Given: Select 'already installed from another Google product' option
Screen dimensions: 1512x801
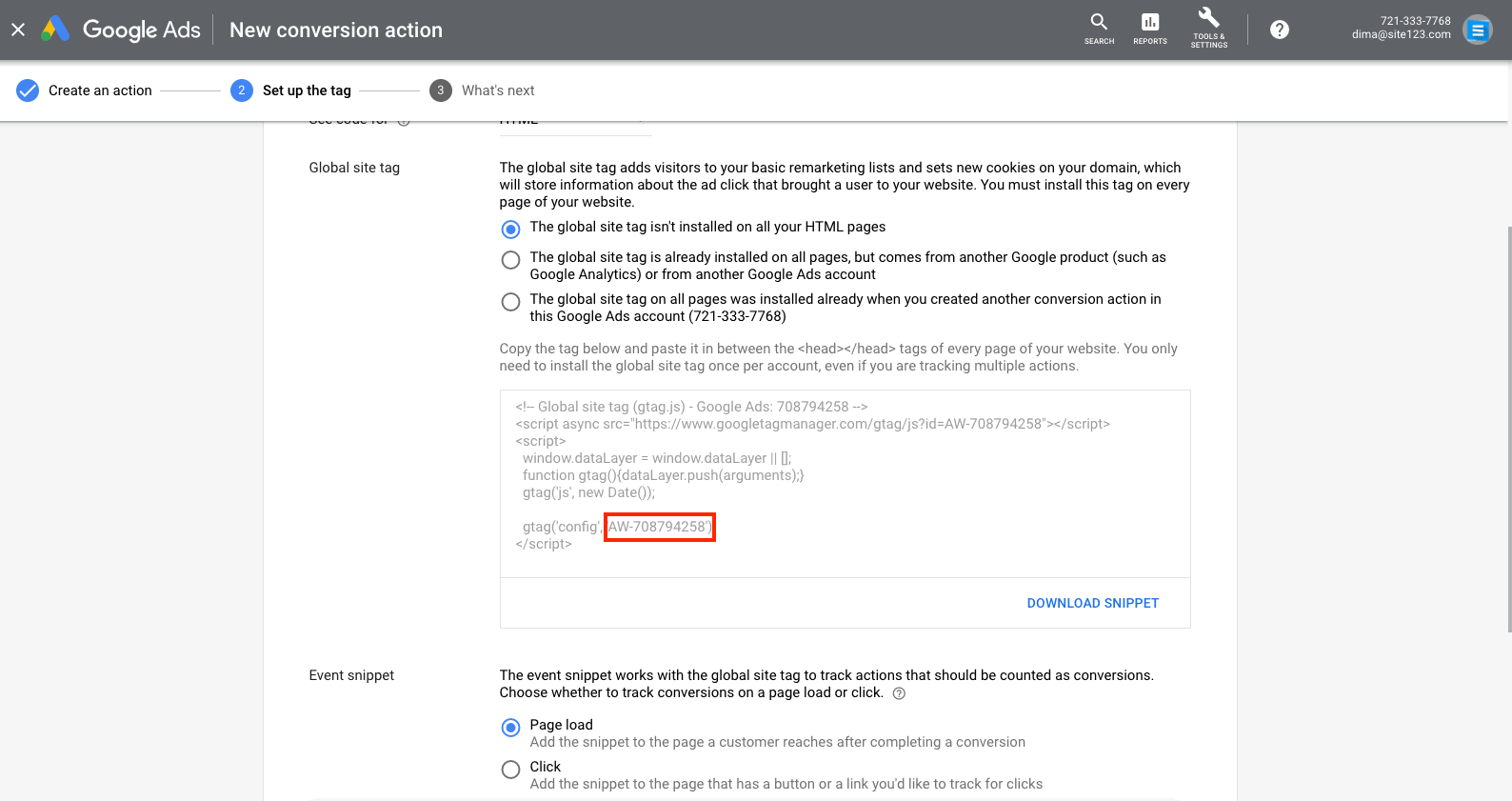Looking at the screenshot, I should (x=510, y=259).
